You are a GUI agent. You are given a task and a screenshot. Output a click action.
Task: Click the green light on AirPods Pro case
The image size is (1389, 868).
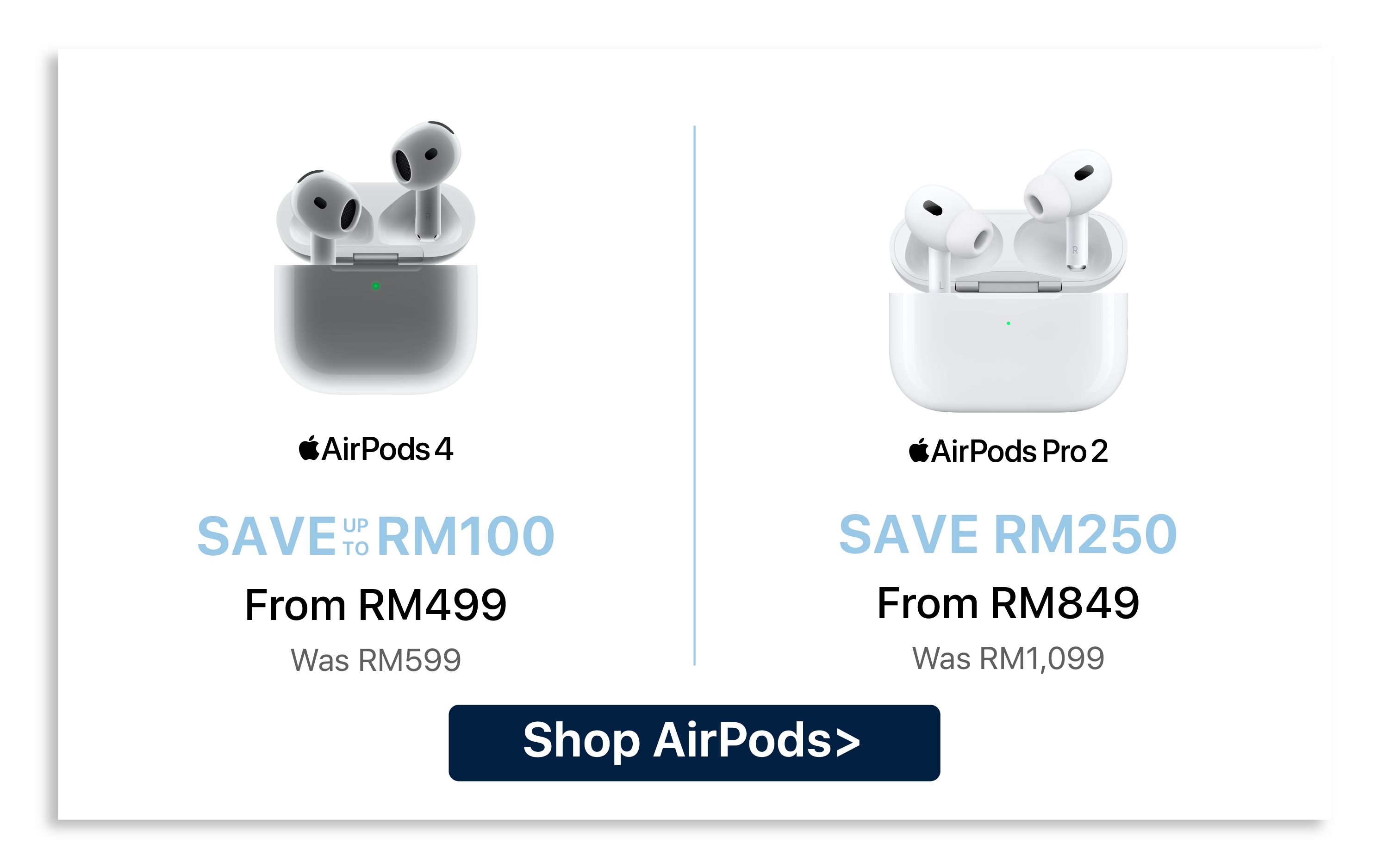pos(1008,323)
